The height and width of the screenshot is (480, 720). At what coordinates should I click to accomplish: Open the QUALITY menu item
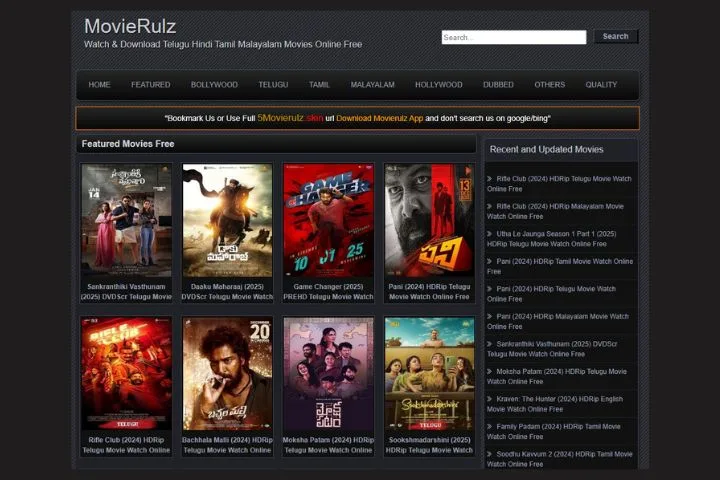point(601,85)
